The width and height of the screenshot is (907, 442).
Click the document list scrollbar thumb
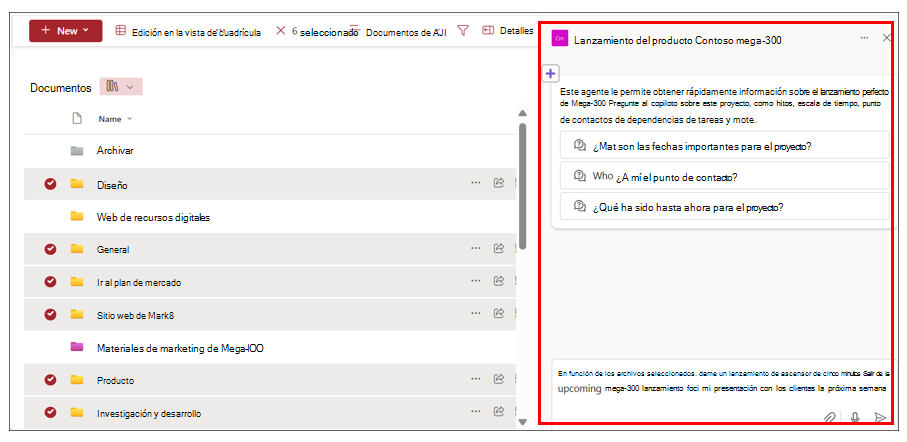coord(522,186)
